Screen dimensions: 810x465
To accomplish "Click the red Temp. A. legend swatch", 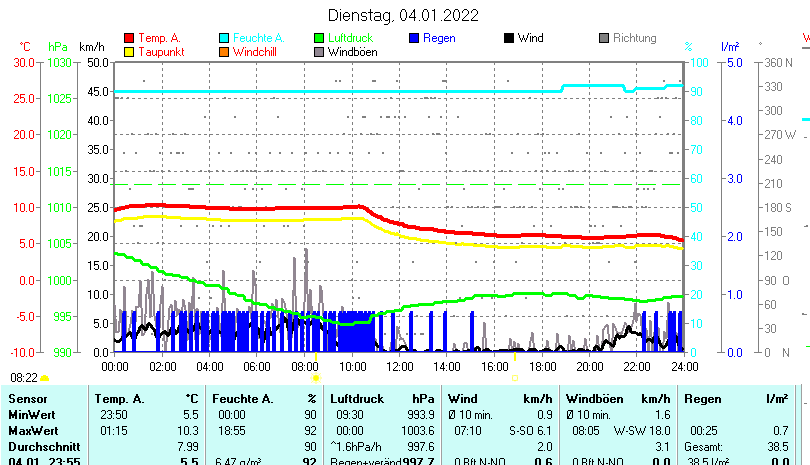I will click(x=129, y=38).
